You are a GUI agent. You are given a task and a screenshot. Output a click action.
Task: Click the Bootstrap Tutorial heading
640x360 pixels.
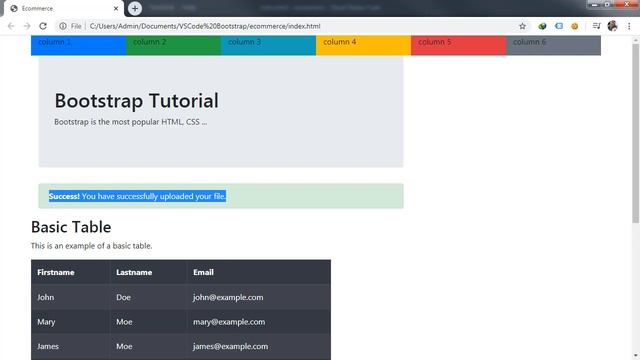(x=136, y=101)
